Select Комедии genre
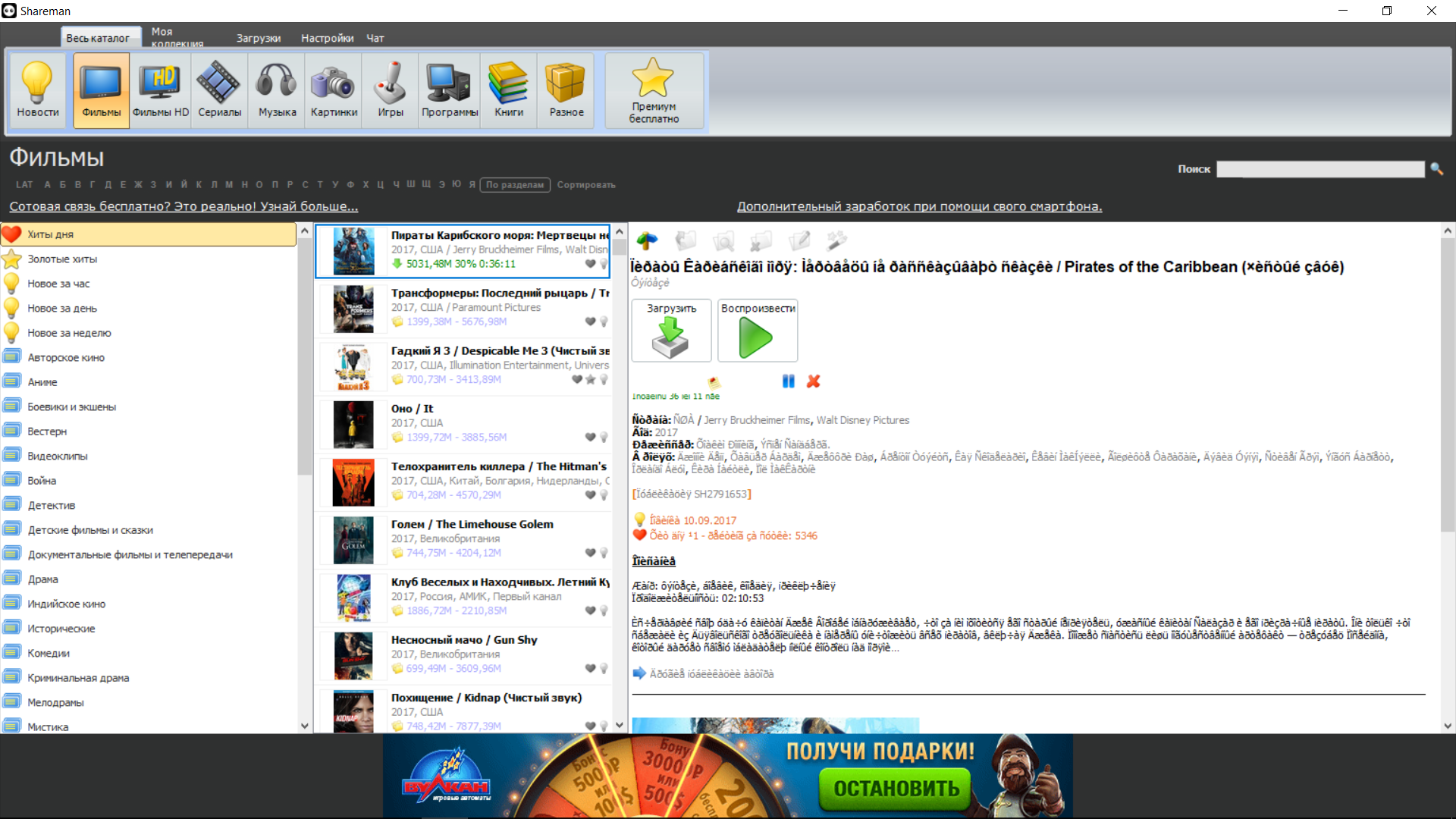This screenshot has width=1456, height=819. [149, 653]
